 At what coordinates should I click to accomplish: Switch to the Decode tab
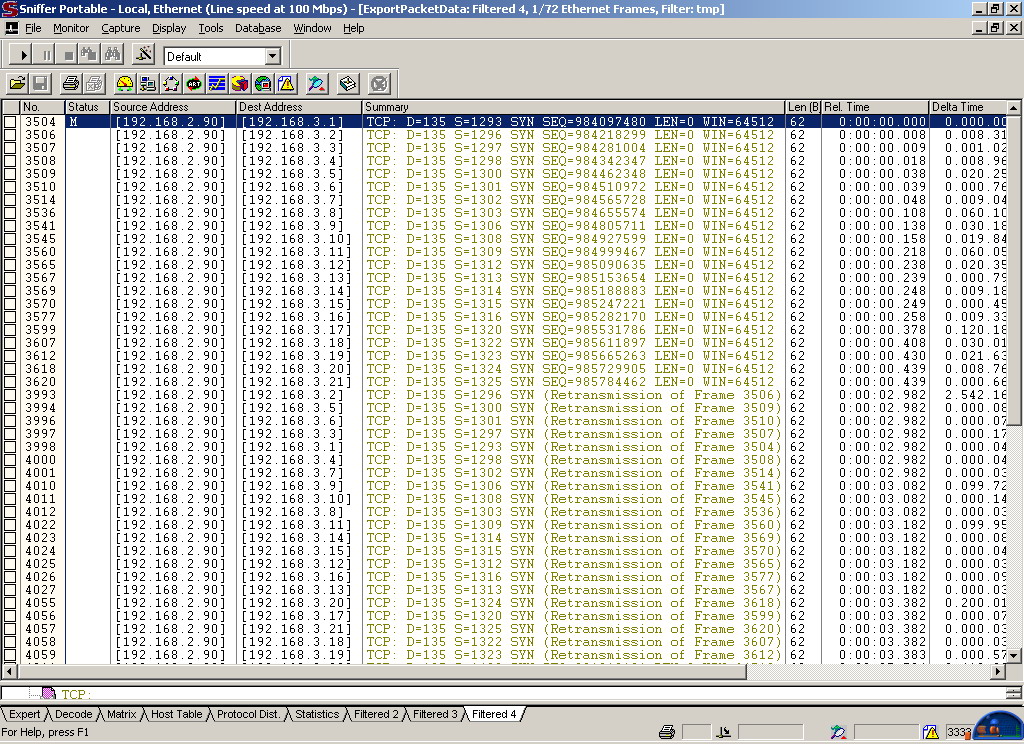(73, 714)
